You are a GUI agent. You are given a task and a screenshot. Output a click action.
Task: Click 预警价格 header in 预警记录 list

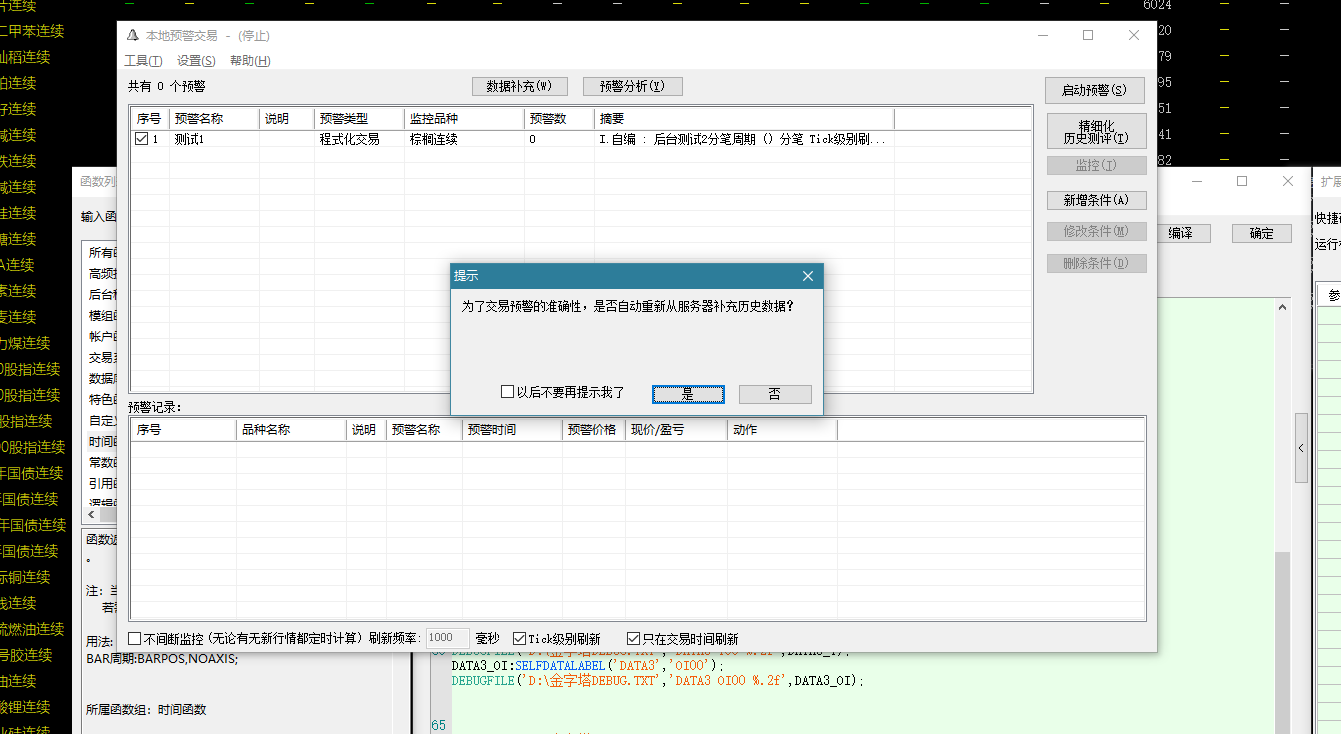pos(594,430)
